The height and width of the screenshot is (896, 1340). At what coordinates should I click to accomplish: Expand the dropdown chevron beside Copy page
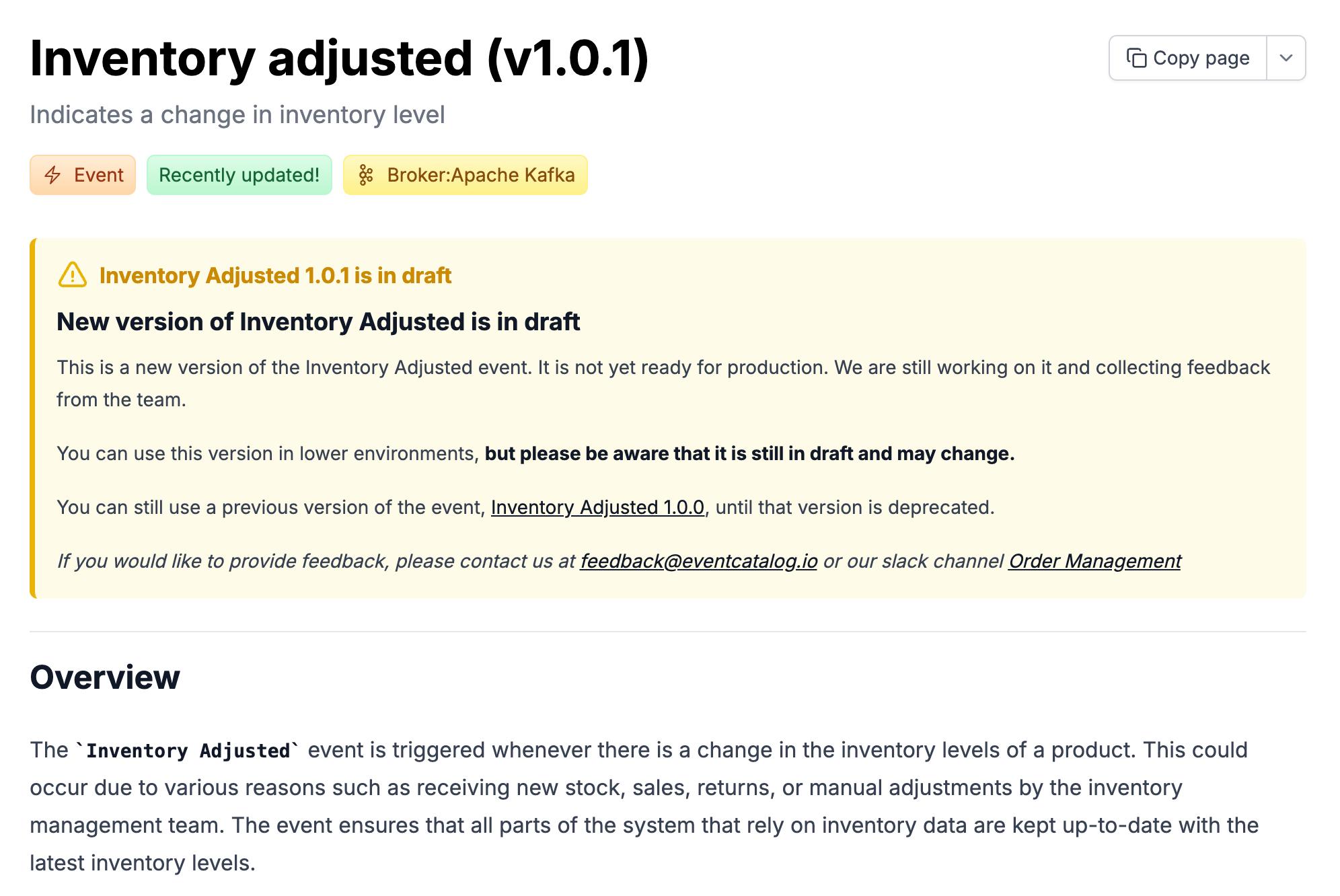[1286, 59]
